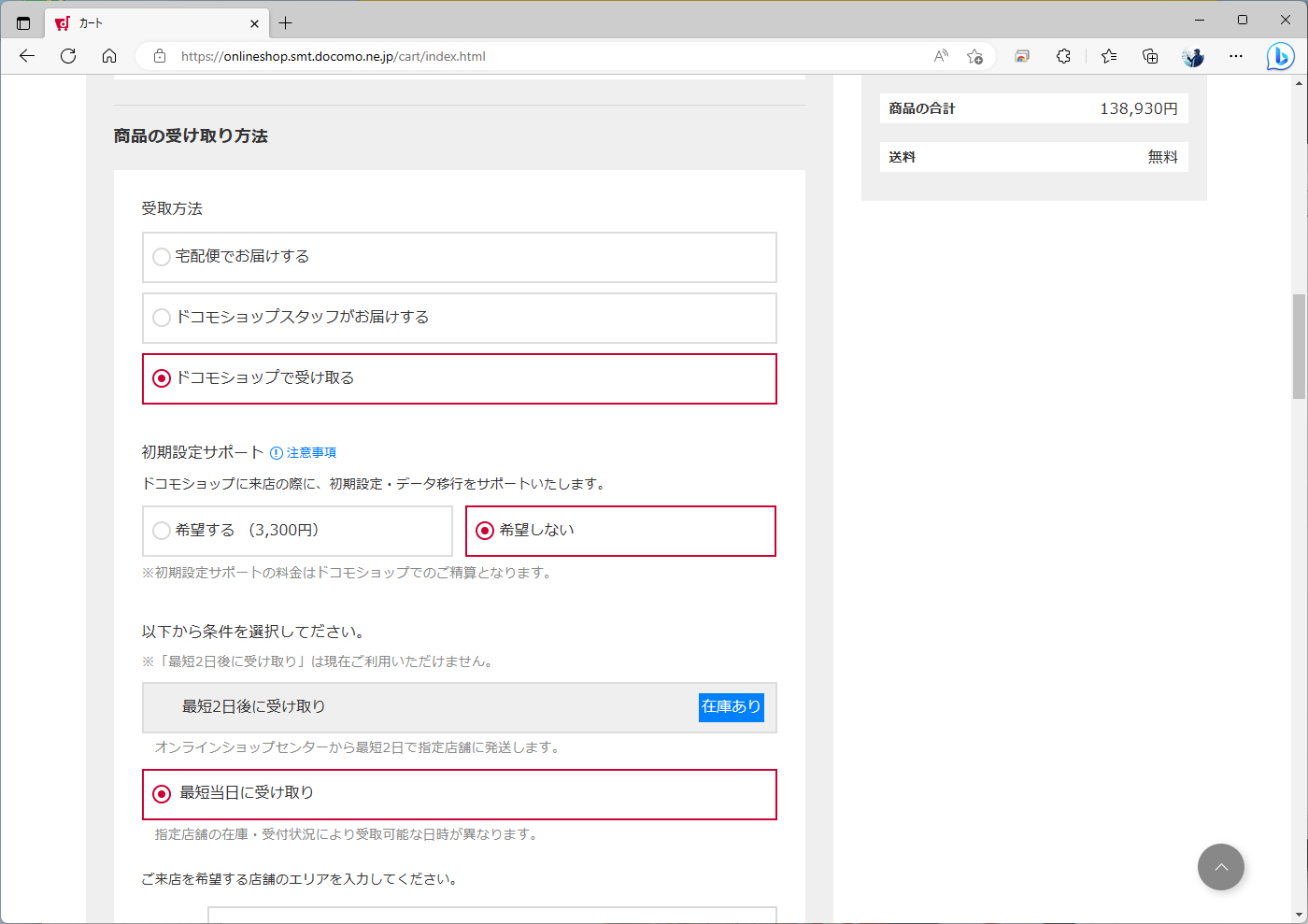
Task: Click the store area input field
Action: 492,915
